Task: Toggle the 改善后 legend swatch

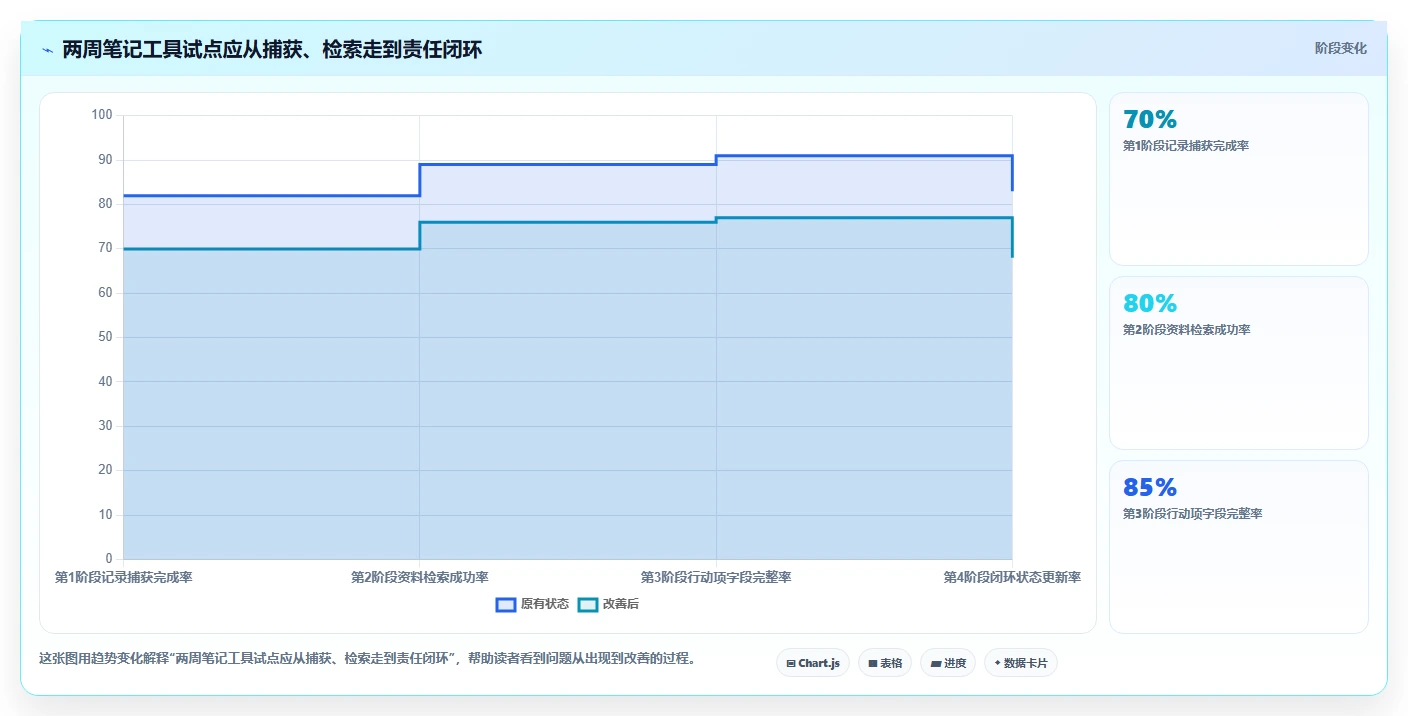Action: point(588,604)
